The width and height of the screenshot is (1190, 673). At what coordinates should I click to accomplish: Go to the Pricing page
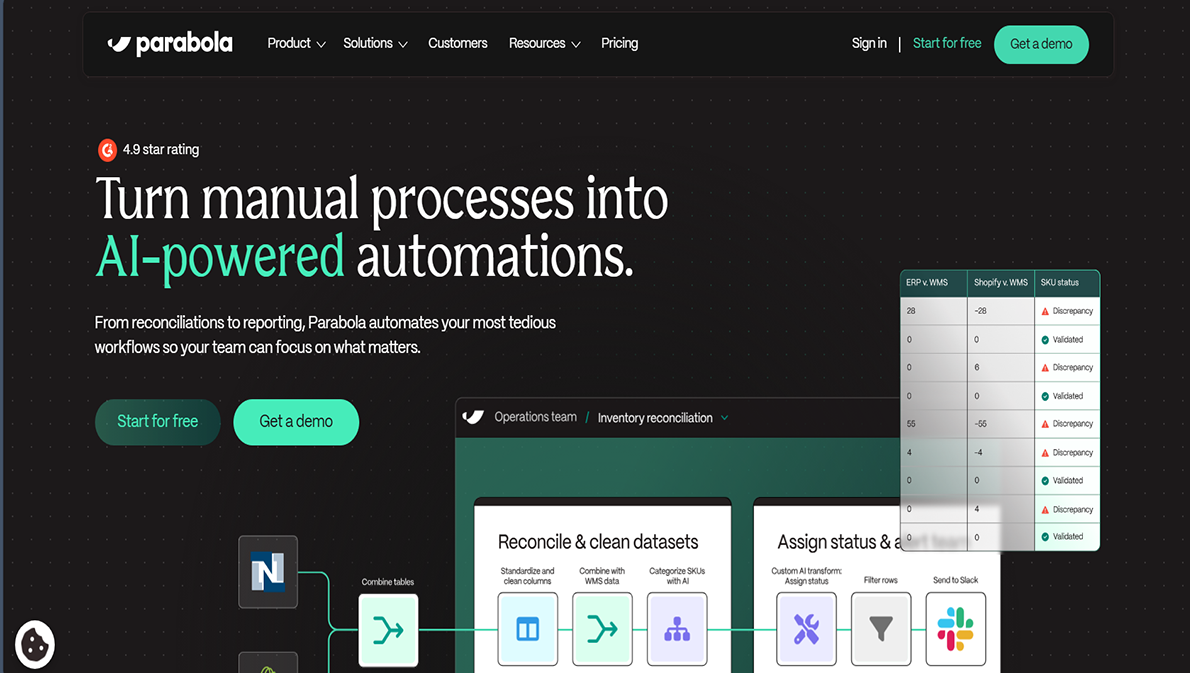click(619, 43)
